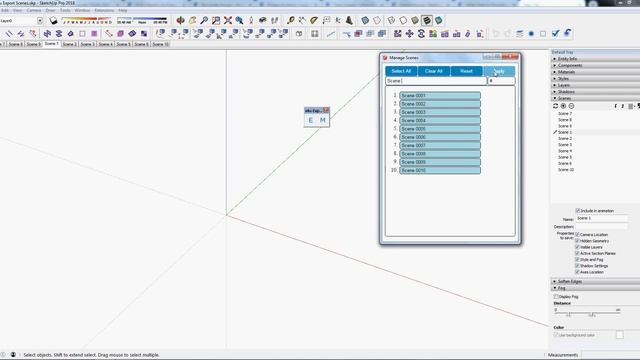Expand the Shadows panel
The image size is (640, 360).
(x=596, y=92)
